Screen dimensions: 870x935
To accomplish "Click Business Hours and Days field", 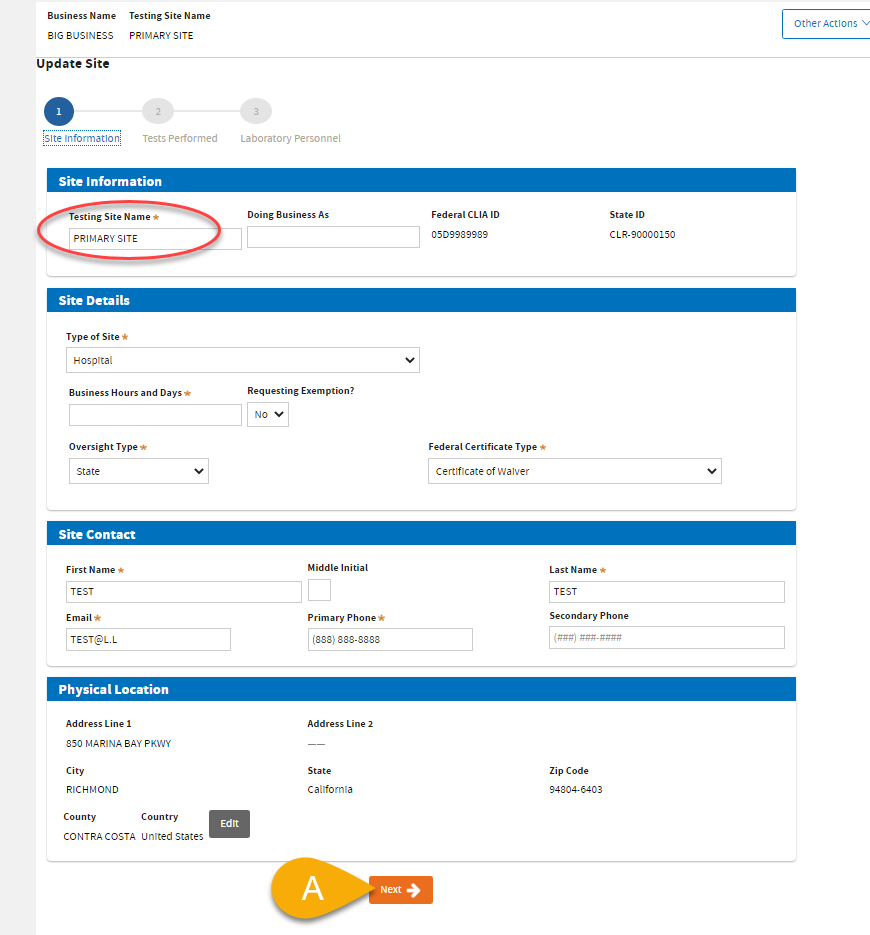I will click(155, 415).
